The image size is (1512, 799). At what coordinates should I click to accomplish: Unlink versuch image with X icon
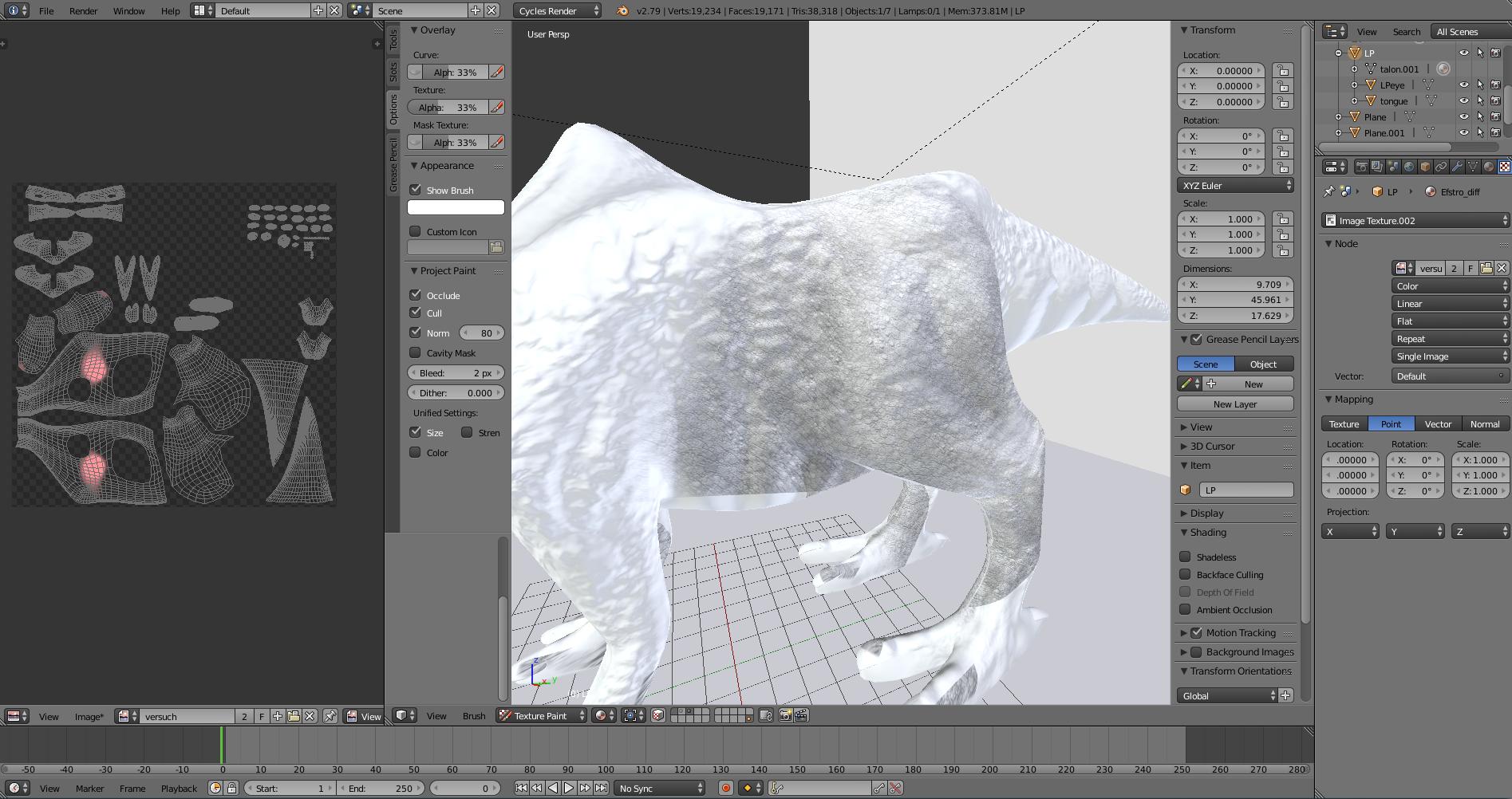click(x=310, y=716)
